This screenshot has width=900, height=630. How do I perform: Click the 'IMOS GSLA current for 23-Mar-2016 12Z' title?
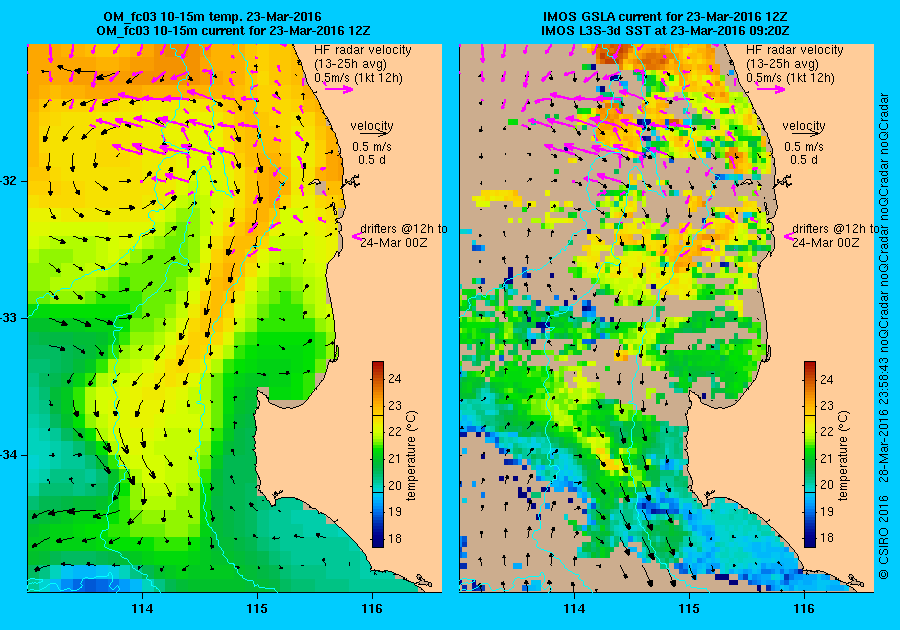pyautogui.click(x=665, y=16)
